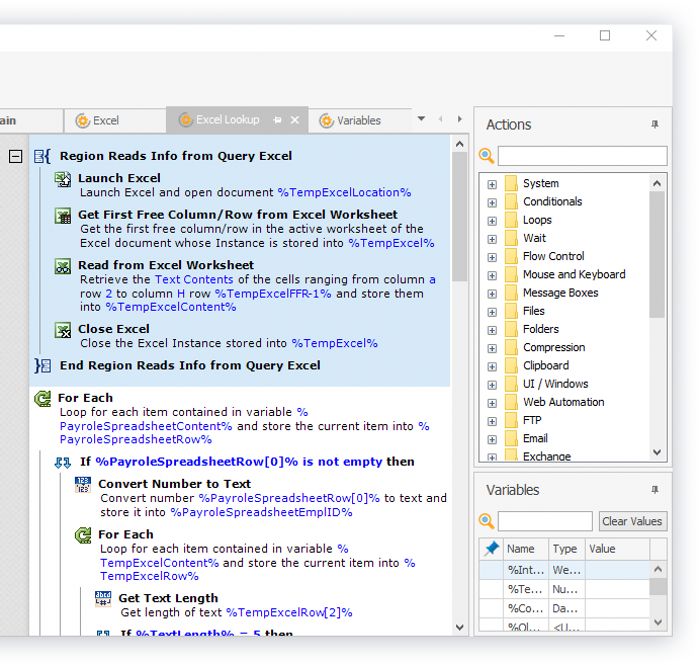The width and height of the screenshot is (699, 665).
Task: Click the Get First Free Column/Row action icon
Action: [x=63, y=216]
